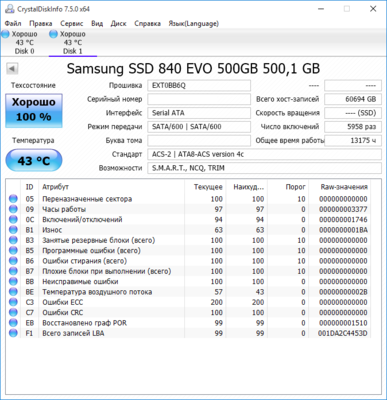Click raw value 000000001510

pyautogui.click(x=343, y=323)
